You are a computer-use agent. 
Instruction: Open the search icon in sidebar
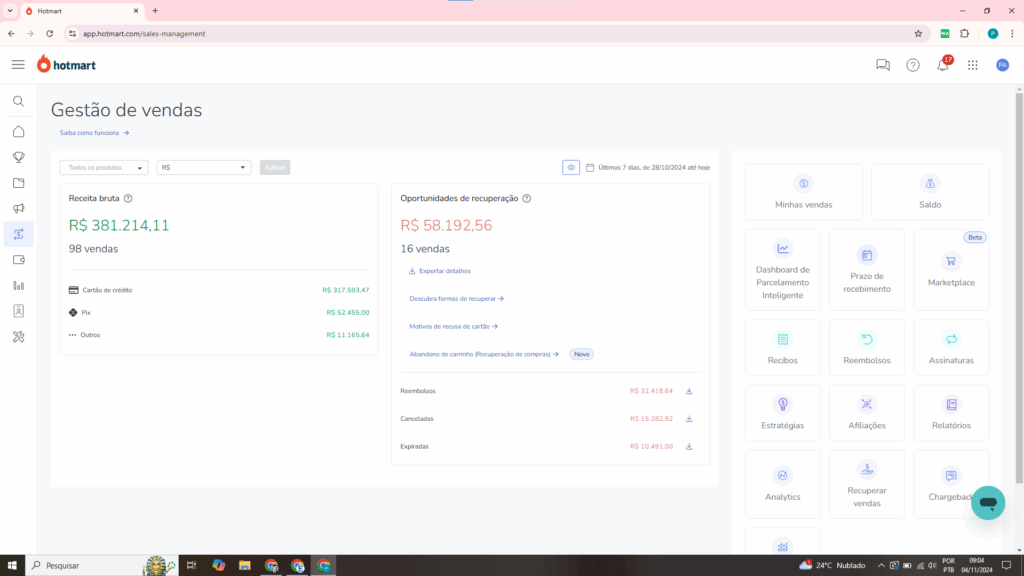coord(18,101)
